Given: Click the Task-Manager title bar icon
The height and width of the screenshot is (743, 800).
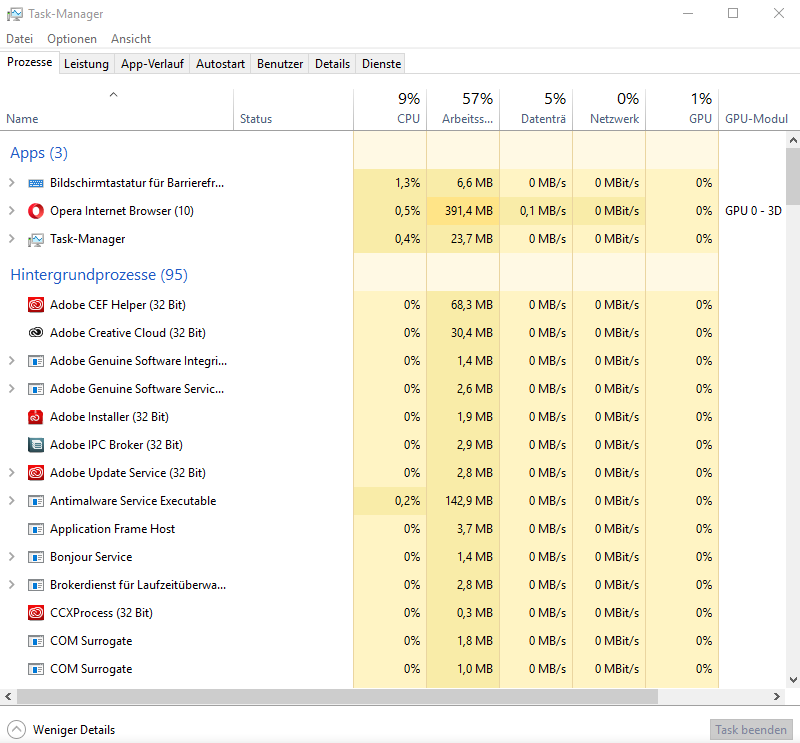Looking at the screenshot, I should coord(14,14).
